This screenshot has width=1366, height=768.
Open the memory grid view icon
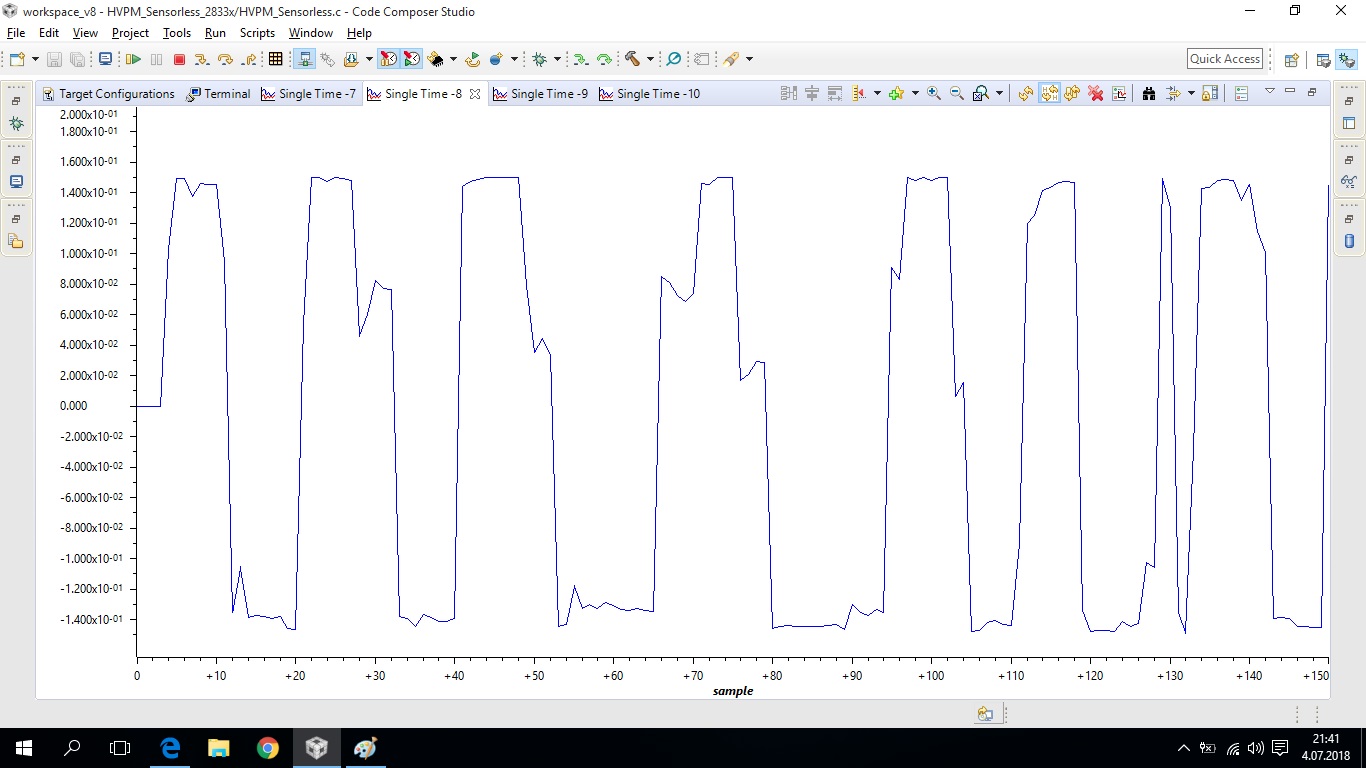click(276, 60)
